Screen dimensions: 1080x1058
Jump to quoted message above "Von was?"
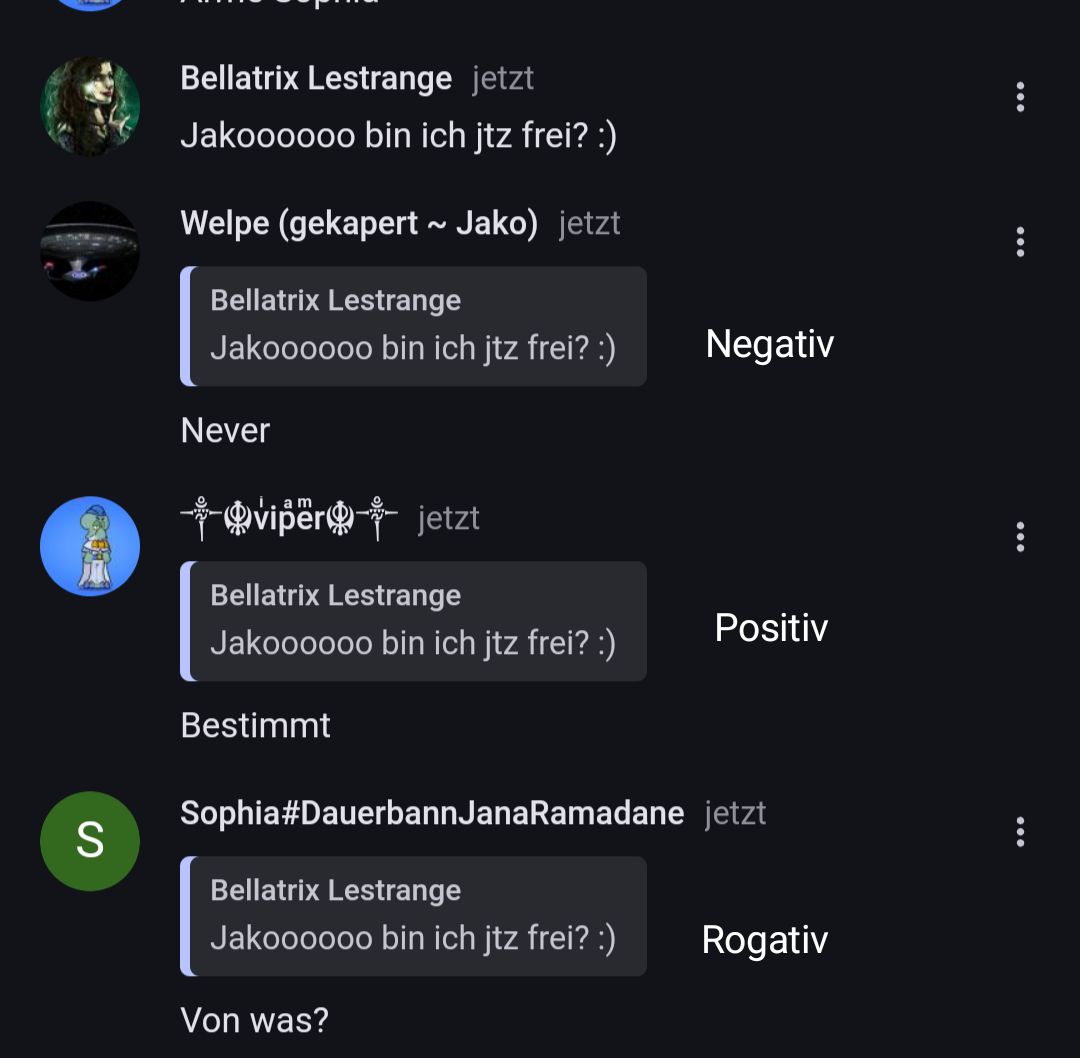tap(414, 916)
